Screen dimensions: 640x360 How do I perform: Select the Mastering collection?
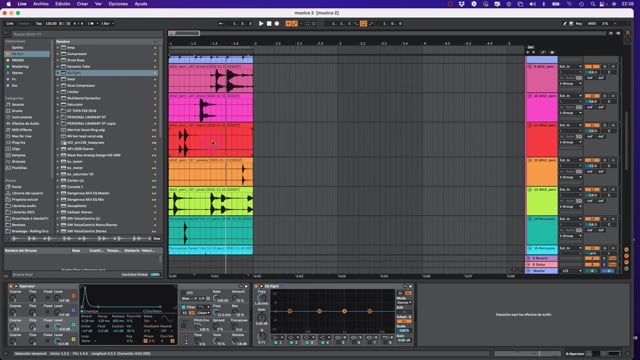tap(20, 67)
